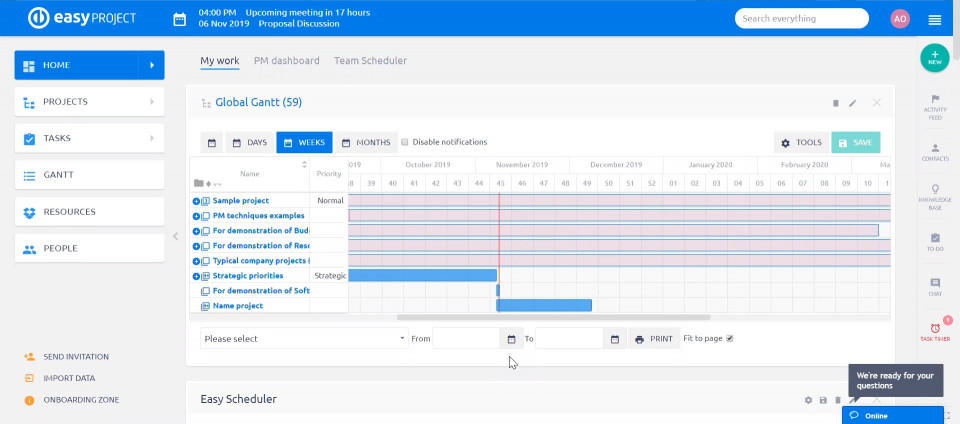Click the To date input field

tap(569, 338)
